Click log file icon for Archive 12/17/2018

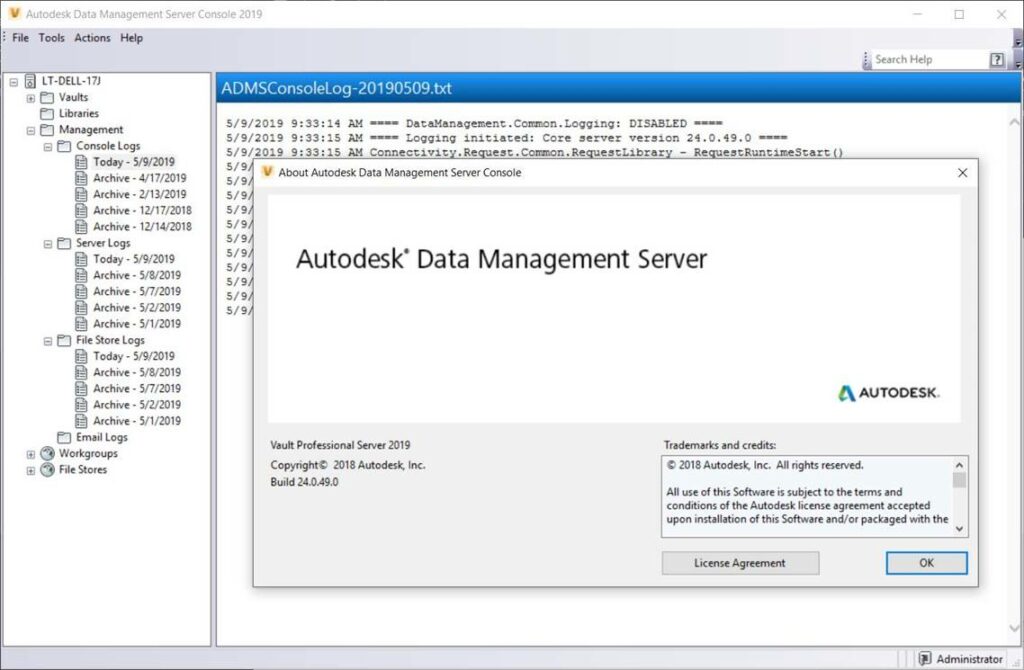point(81,210)
